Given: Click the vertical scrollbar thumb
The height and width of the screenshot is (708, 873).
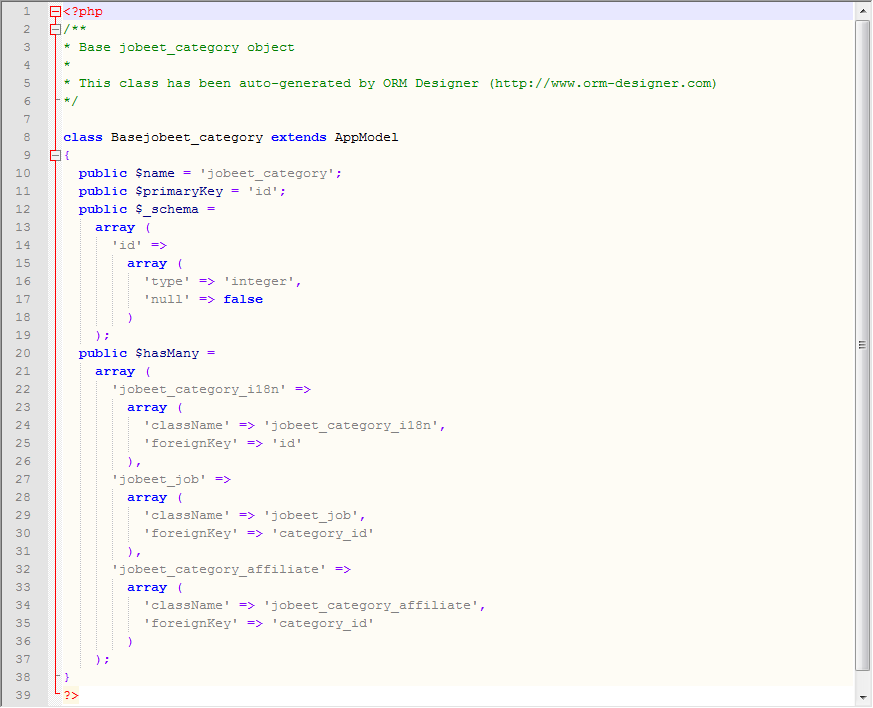Looking at the screenshot, I should coord(862,344).
